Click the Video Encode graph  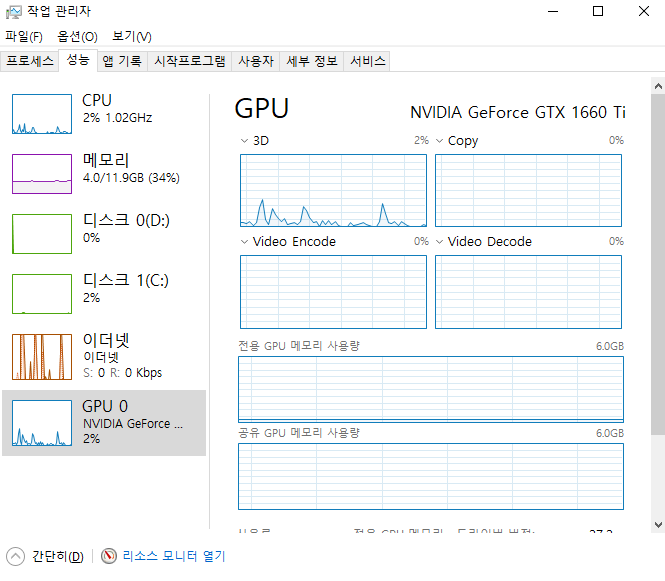(333, 292)
